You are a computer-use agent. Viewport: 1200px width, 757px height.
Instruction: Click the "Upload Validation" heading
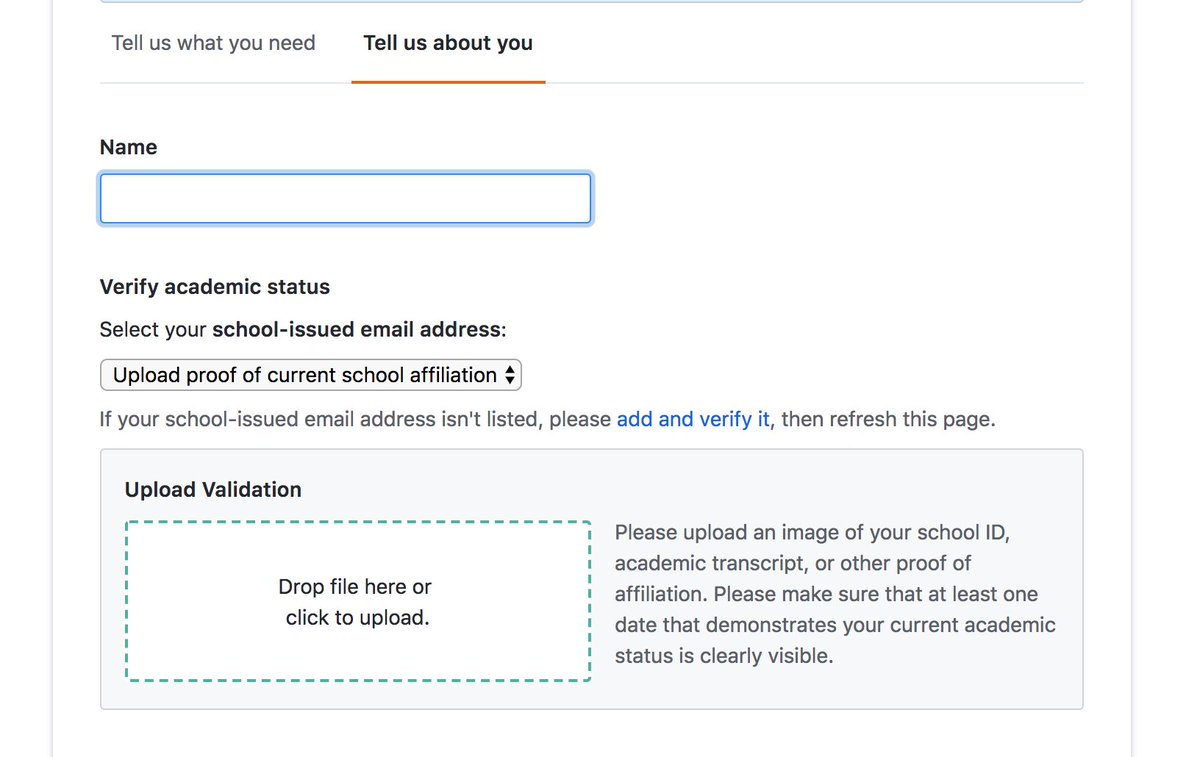point(213,490)
